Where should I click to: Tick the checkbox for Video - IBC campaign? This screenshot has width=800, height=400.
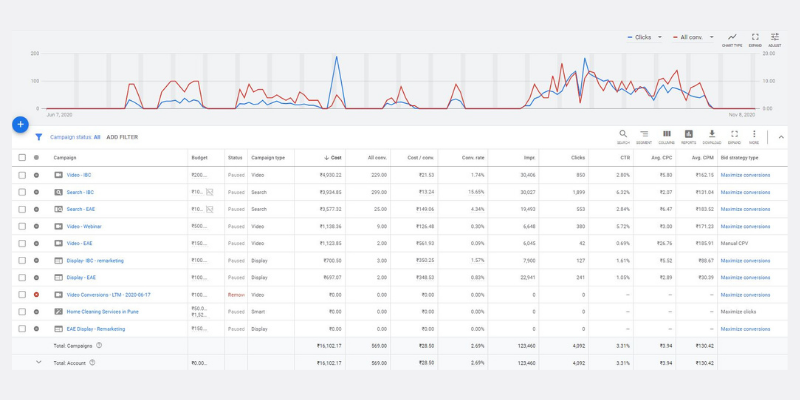(x=22, y=175)
